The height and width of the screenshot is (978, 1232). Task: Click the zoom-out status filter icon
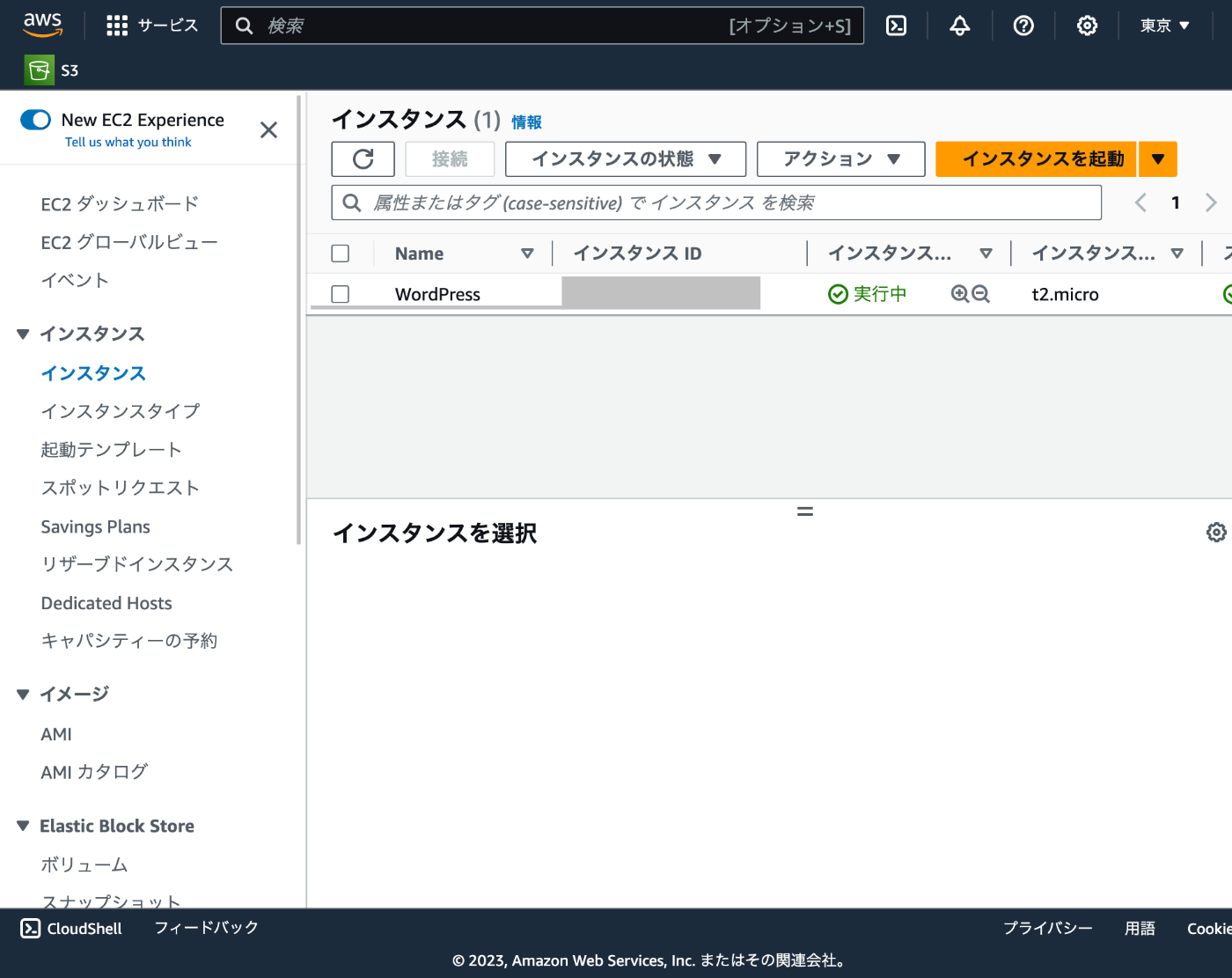click(x=981, y=294)
